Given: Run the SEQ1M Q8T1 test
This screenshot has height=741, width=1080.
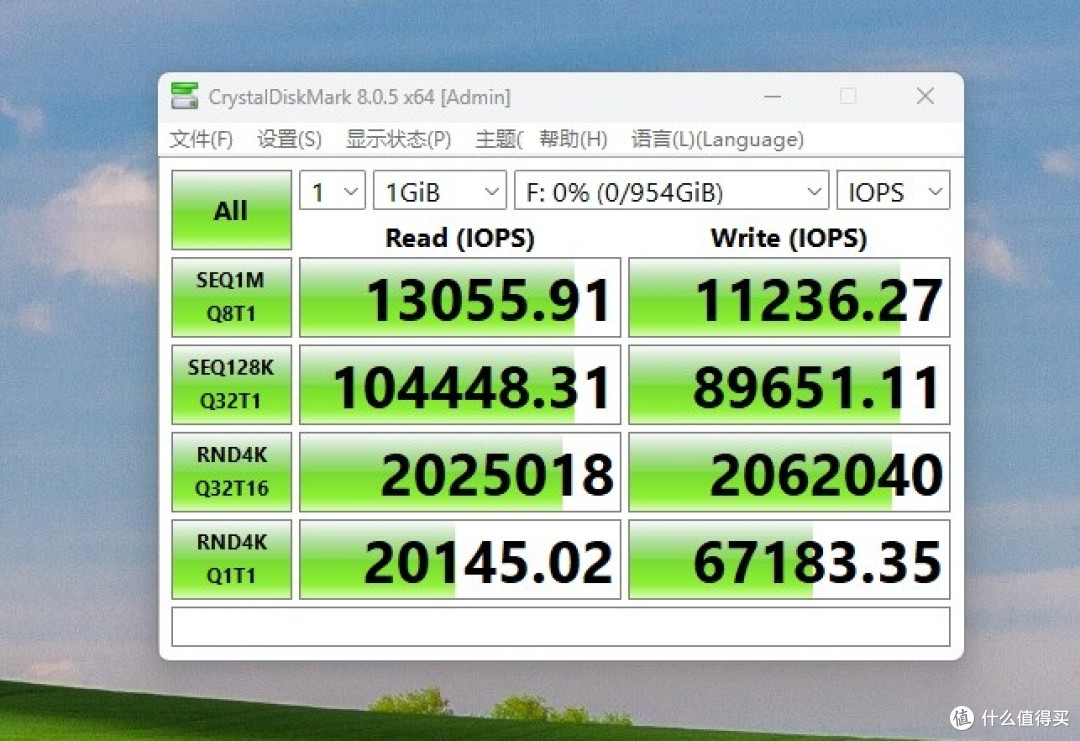Looking at the screenshot, I should 231,298.
